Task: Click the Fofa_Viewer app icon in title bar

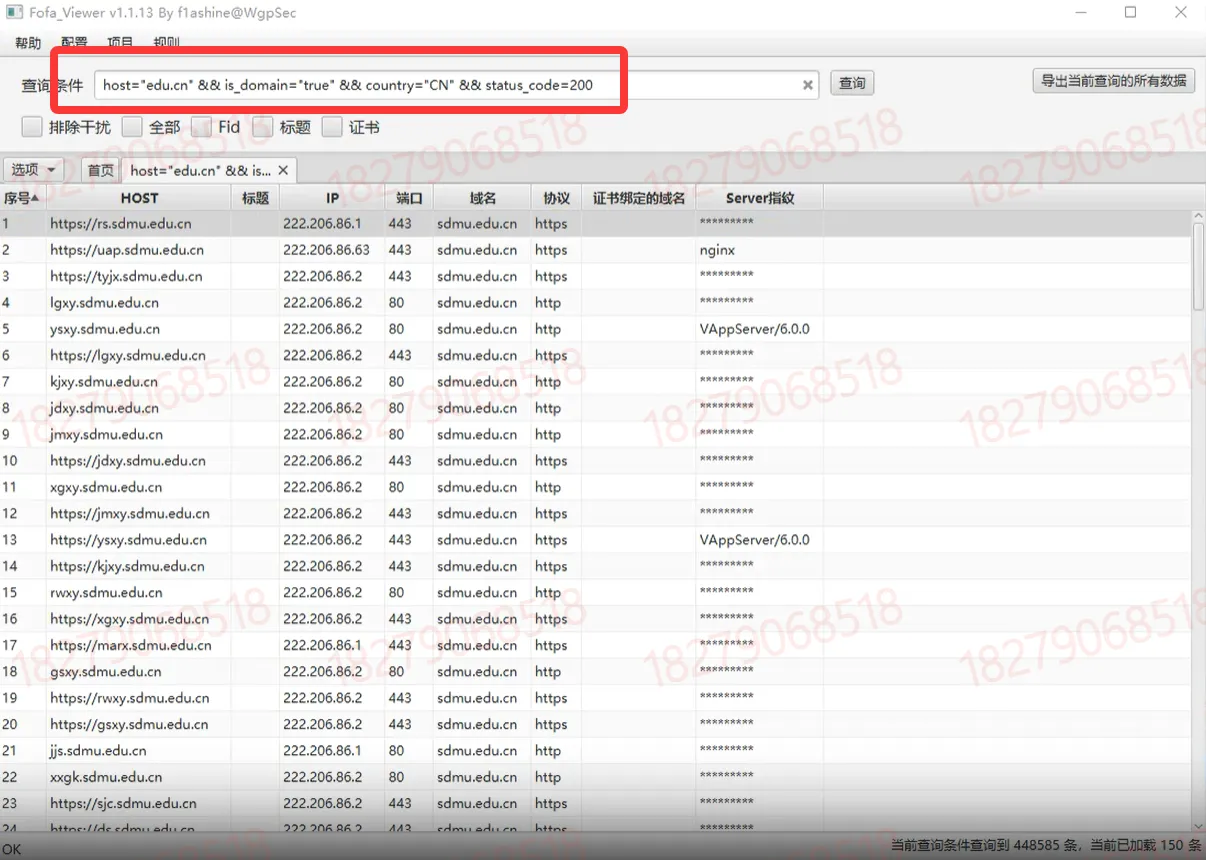Action: point(15,13)
